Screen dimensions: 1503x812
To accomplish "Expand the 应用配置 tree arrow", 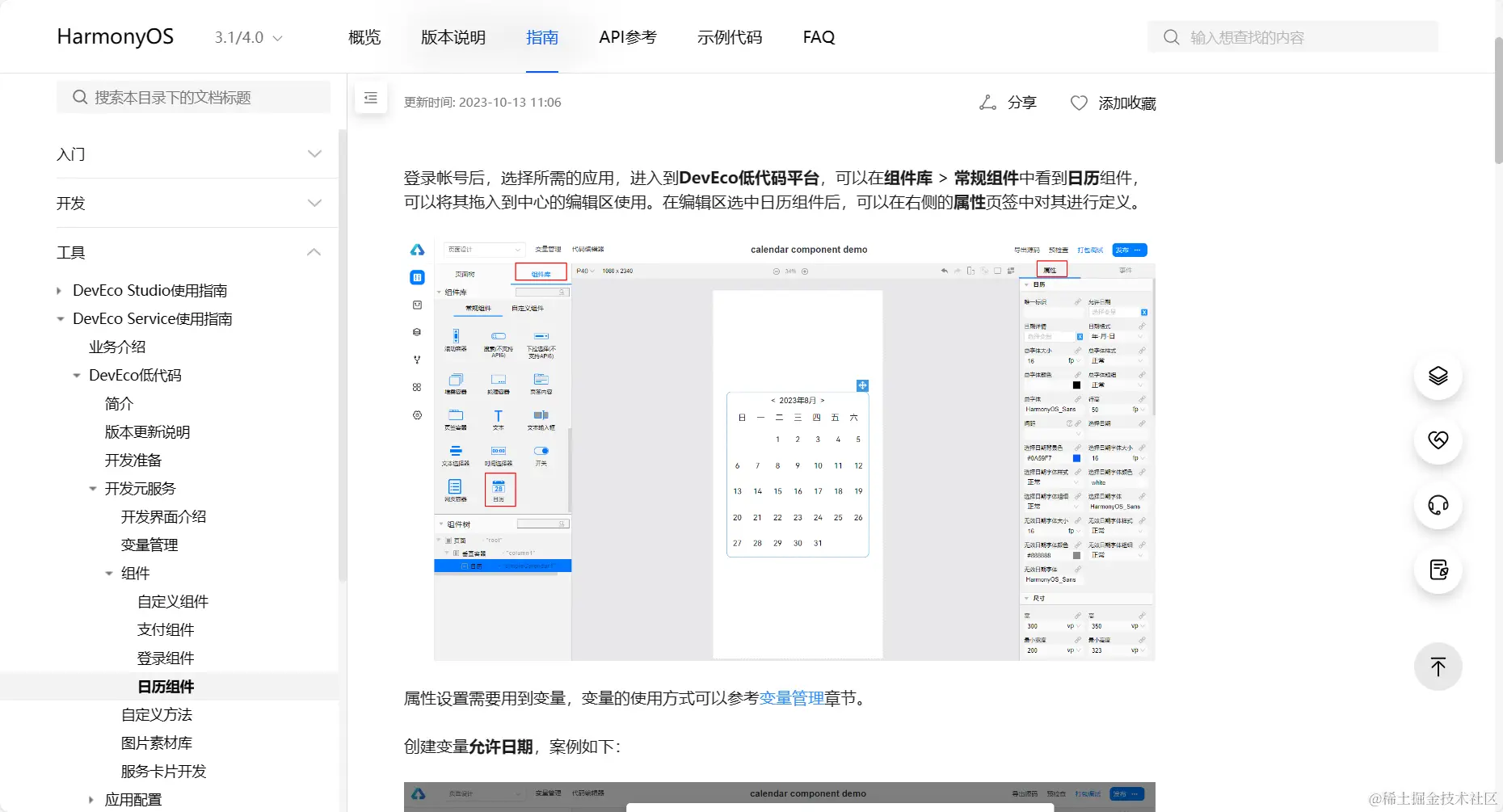I will click(x=91, y=800).
